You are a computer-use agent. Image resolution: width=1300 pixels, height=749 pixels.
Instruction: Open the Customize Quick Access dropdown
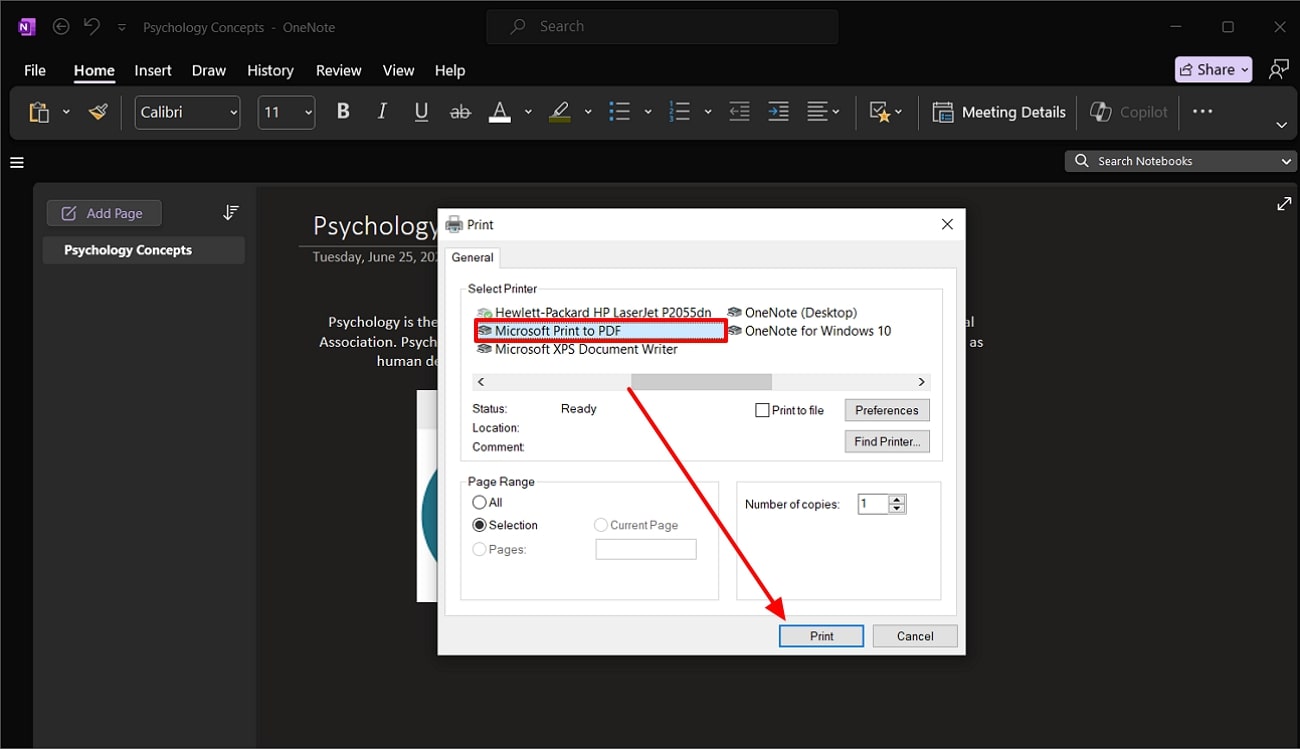tap(122, 27)
